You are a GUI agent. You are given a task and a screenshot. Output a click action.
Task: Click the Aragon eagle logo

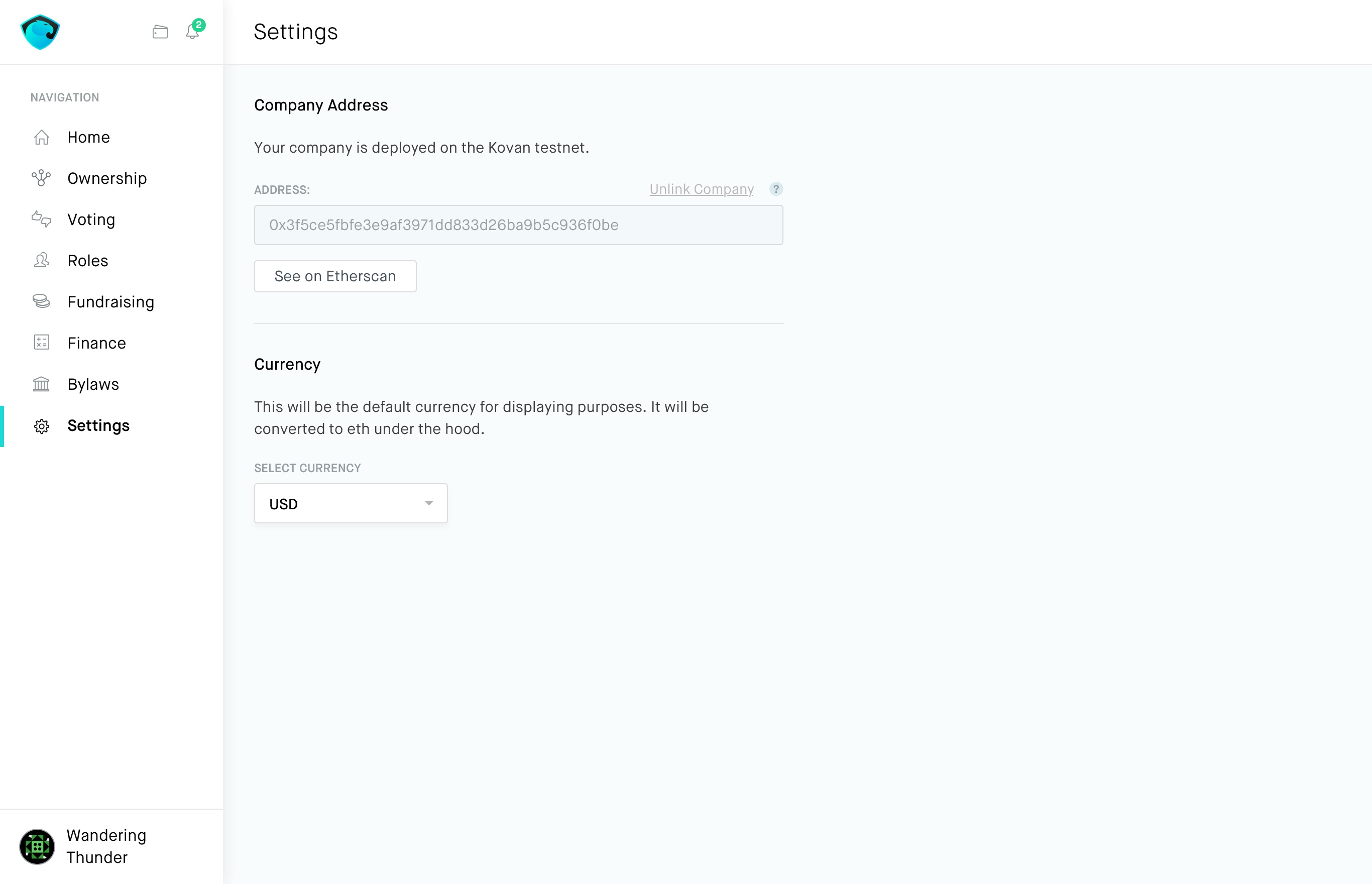[x=40, y=32]
